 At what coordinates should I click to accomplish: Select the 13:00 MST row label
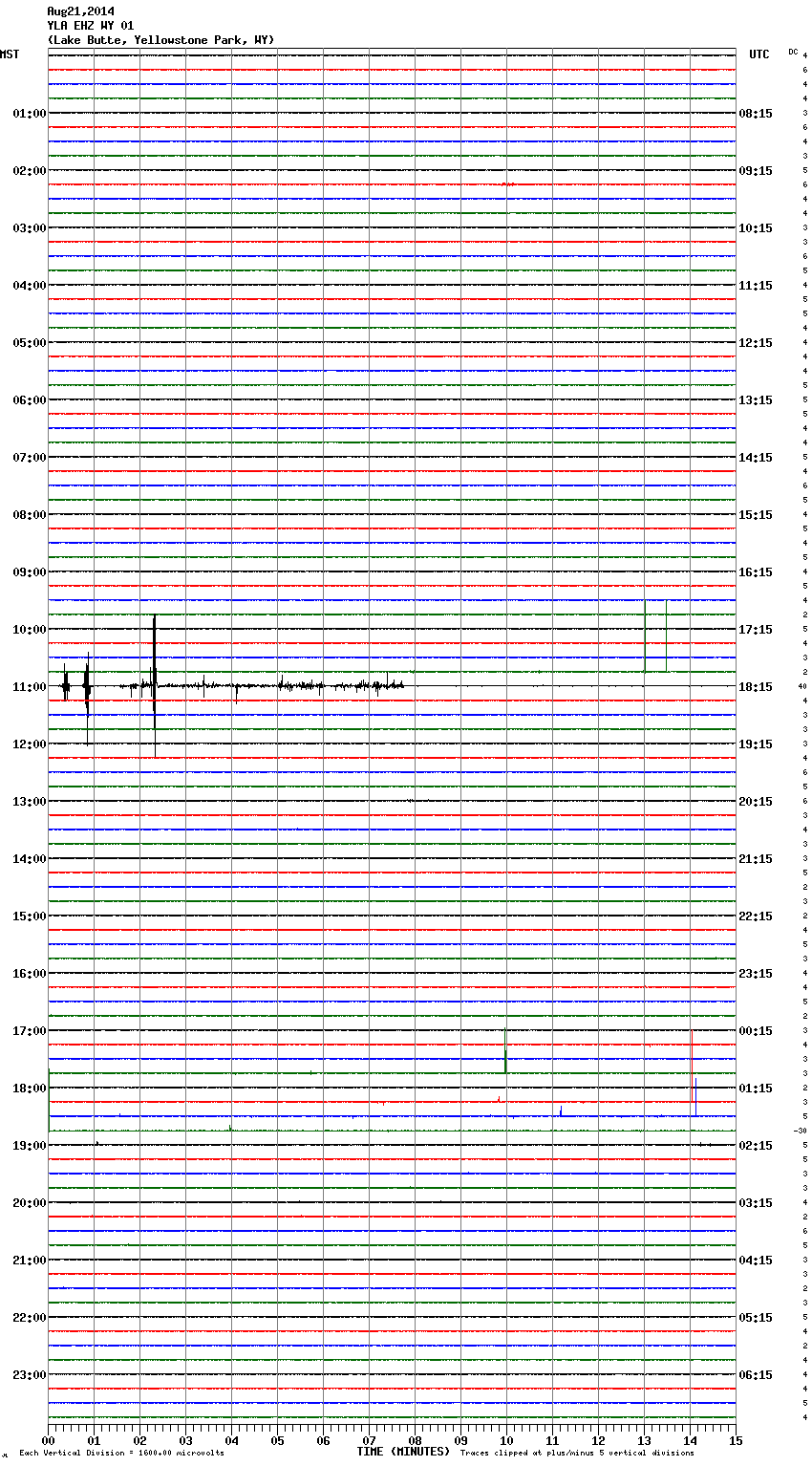(x=29, y=802)
